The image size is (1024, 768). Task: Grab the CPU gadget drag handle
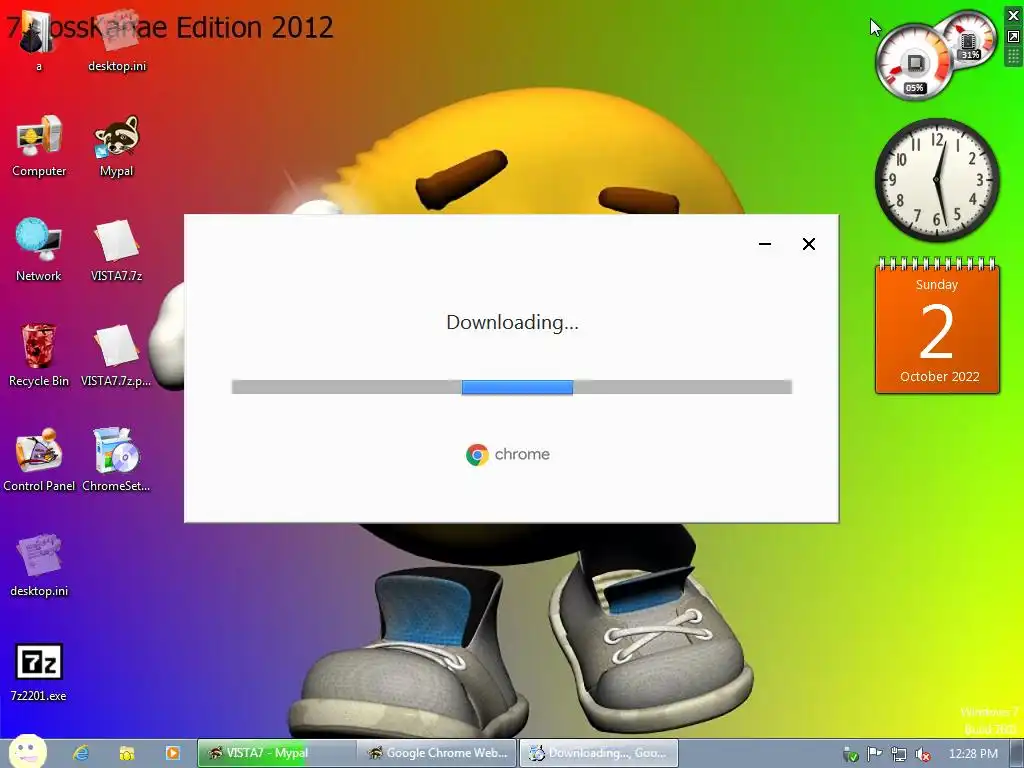(1014, 57)
